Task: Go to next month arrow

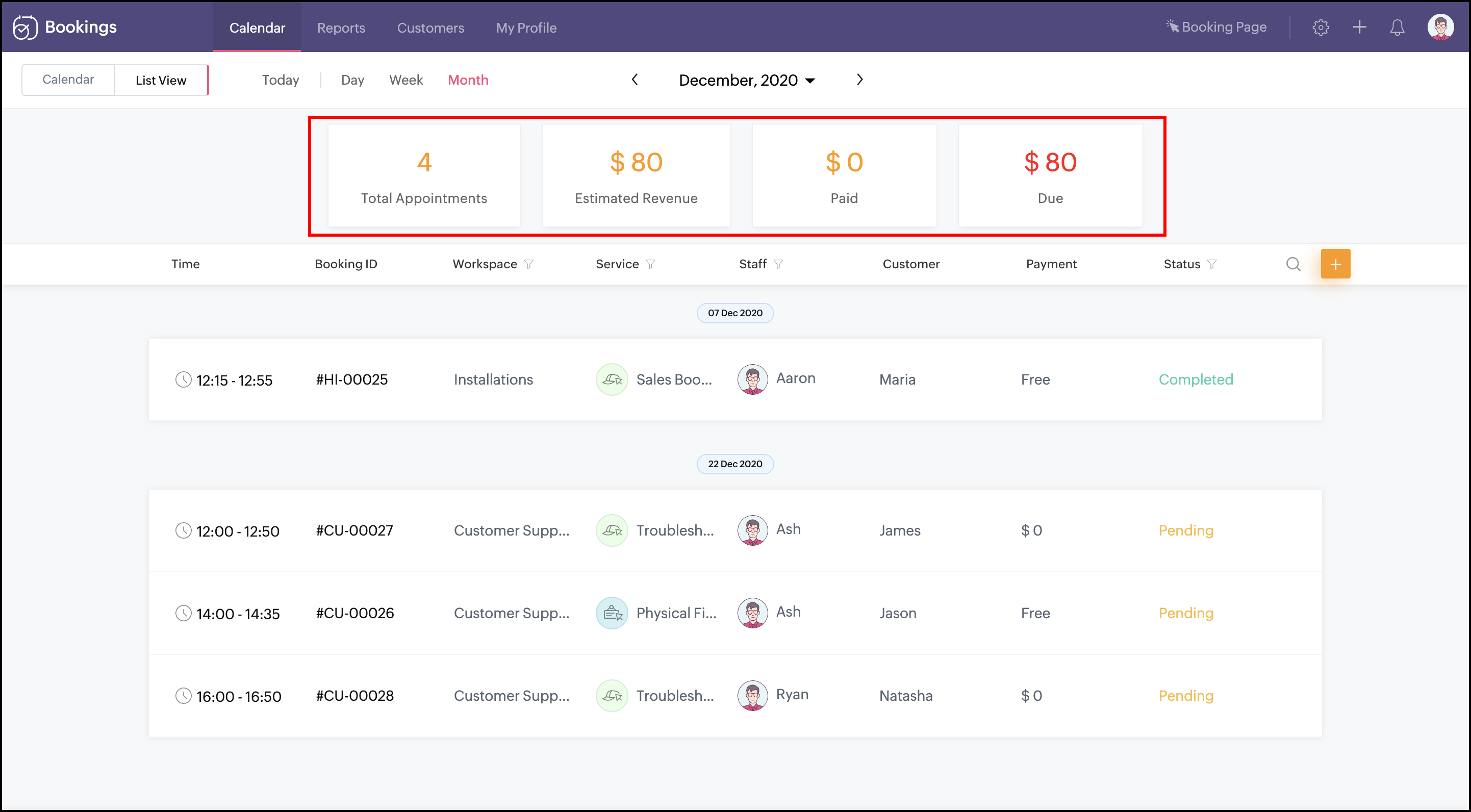Action: [859, 80]
